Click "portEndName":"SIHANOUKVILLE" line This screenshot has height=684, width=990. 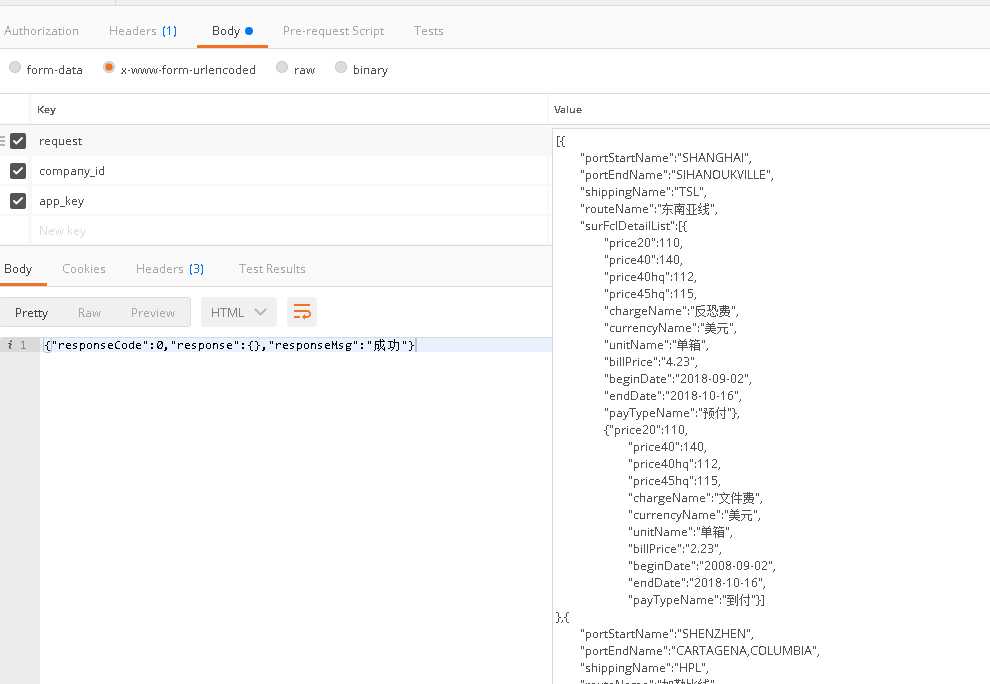[x=677, y=175]
